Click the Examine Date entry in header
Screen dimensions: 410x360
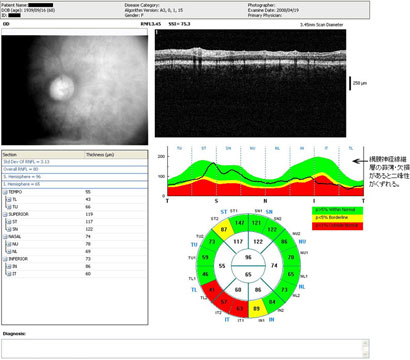(x=273, y=10)
